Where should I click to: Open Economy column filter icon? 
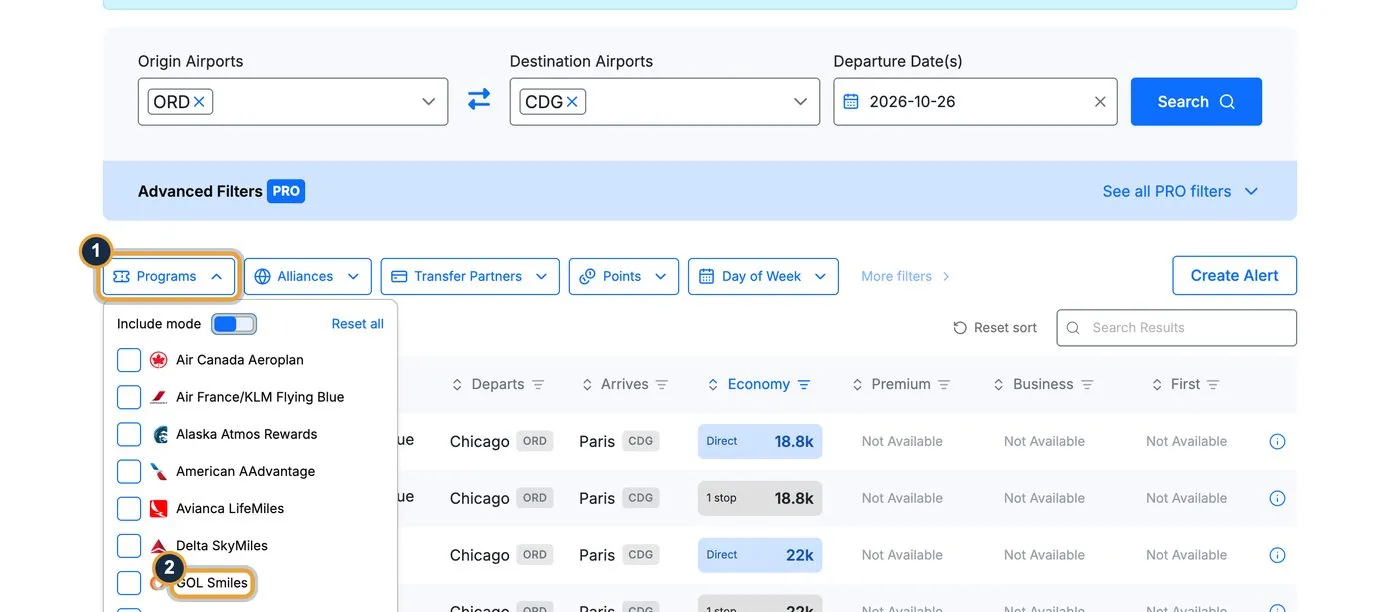(804, 384)
